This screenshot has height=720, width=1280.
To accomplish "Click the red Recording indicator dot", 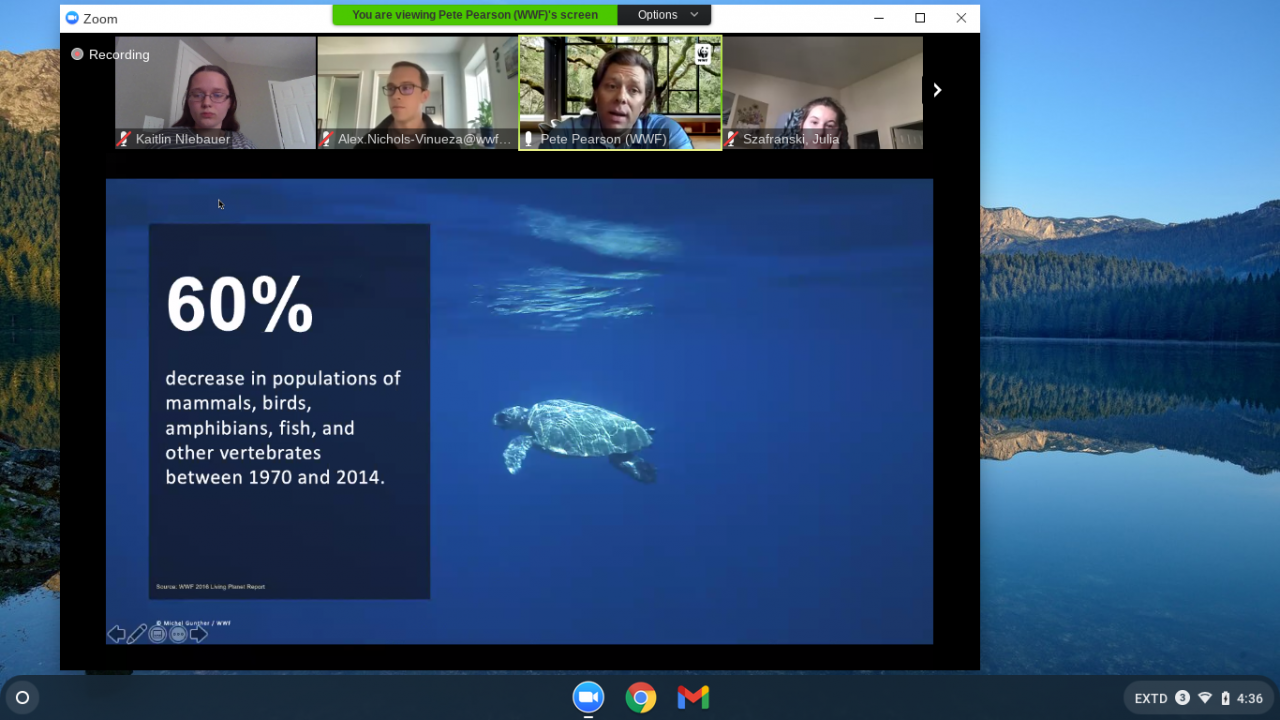I will (77, 54).
